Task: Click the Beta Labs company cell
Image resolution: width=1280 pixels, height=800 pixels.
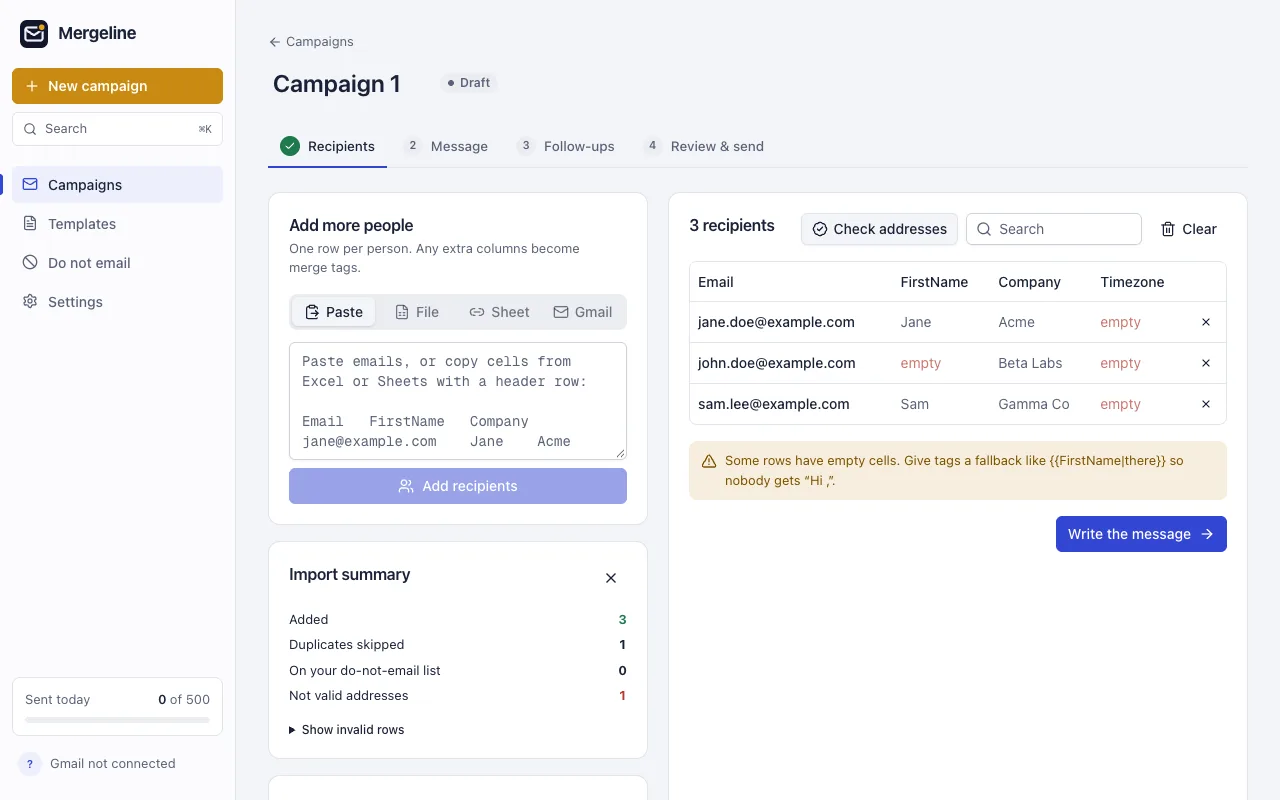Action: pos(1030,363)
